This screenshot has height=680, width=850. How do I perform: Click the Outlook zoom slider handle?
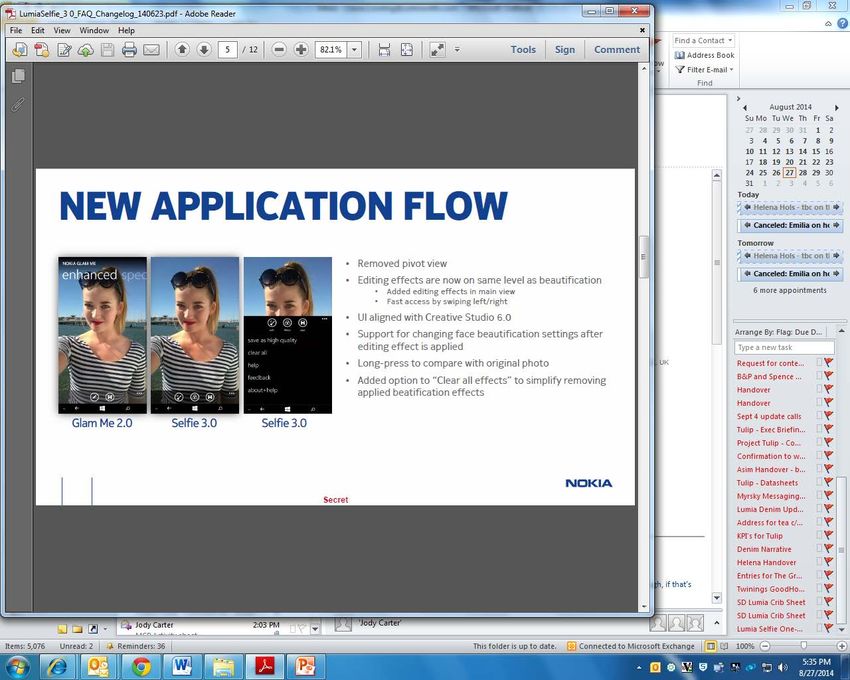click(x=803, y=646)
